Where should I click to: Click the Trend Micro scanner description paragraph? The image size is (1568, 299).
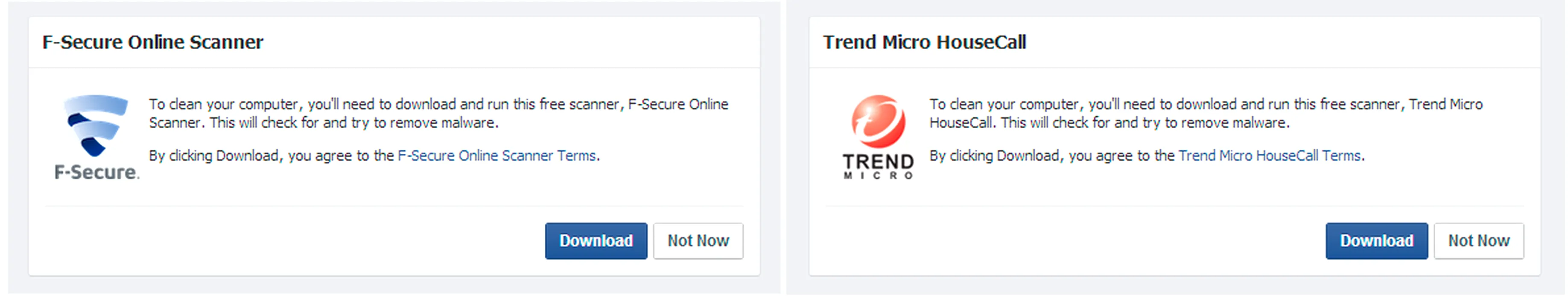pos(1206,113)
